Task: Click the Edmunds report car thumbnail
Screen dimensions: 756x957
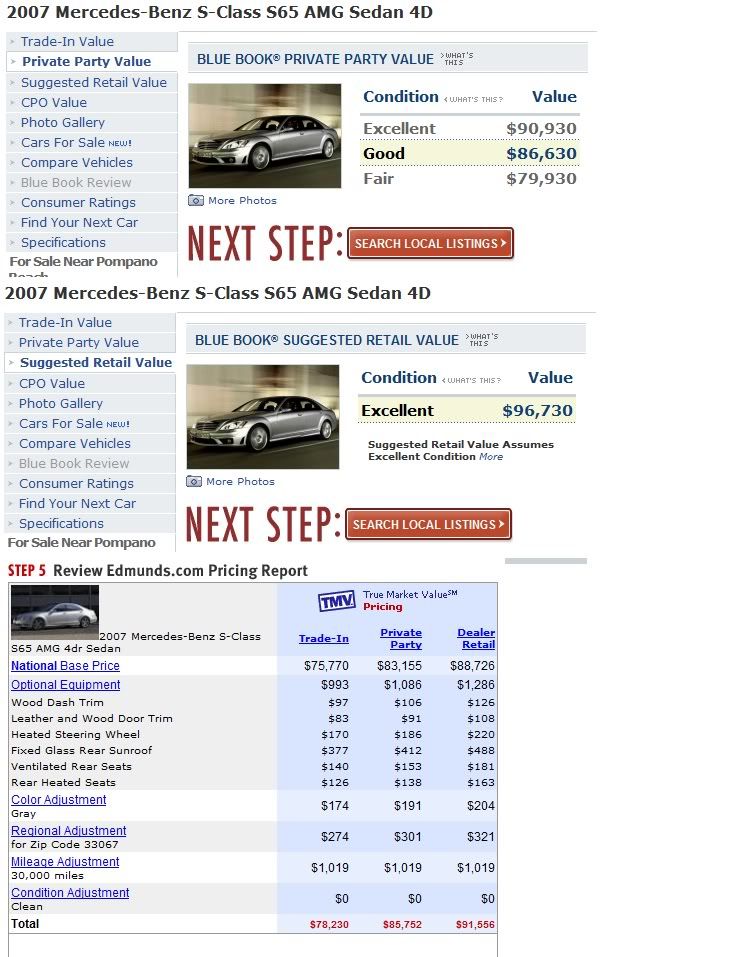Action: click(x=55, y=612)
